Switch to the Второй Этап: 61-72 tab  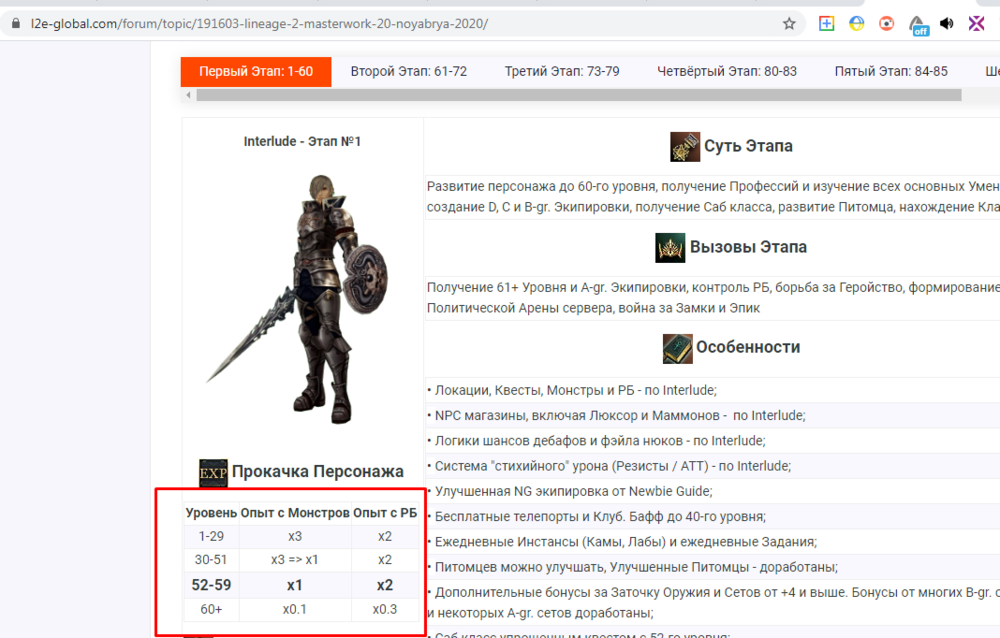(x=408, y=71)
